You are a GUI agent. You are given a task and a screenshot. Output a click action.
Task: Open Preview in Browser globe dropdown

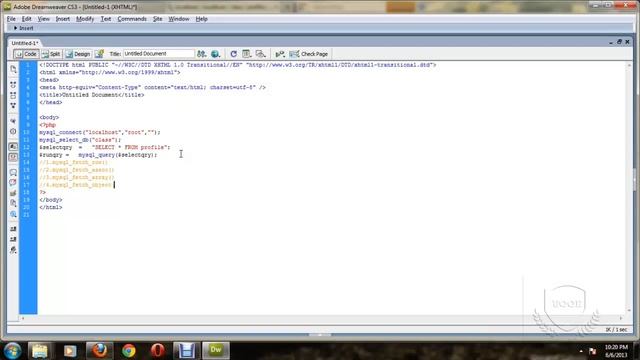(x=216, y=54)
